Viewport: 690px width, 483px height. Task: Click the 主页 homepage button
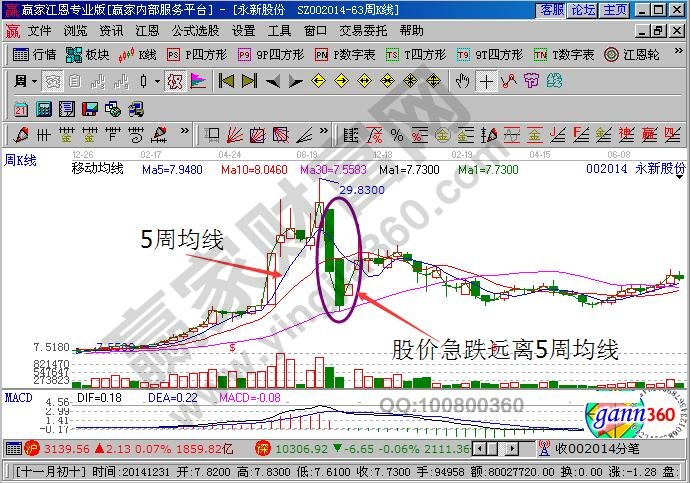pos(614,10)
